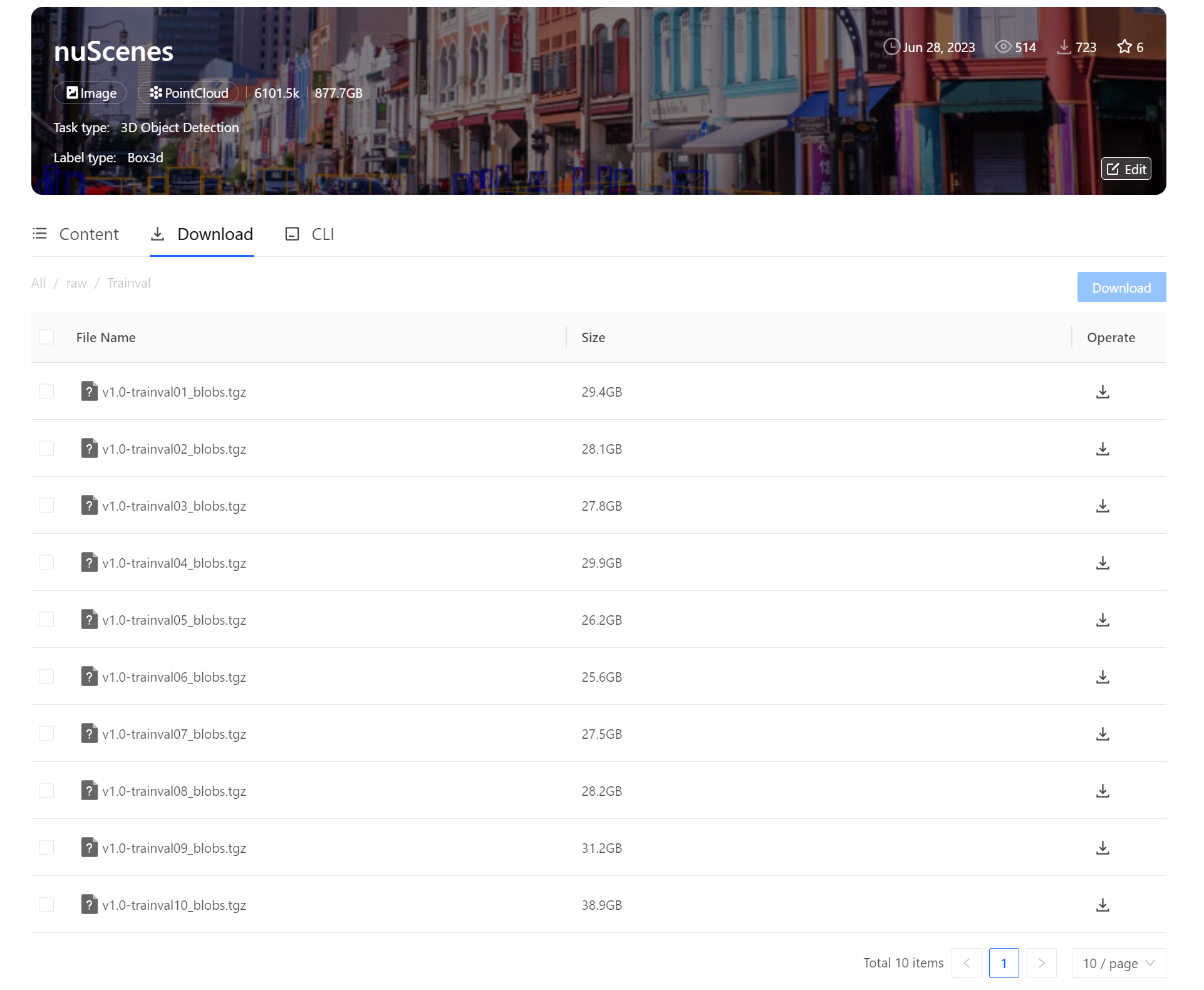The height and width of the screenshot is (990, 1204).
Task: Click the eye views count icon
Action: pyautogui.click(x=1003, y=47)
